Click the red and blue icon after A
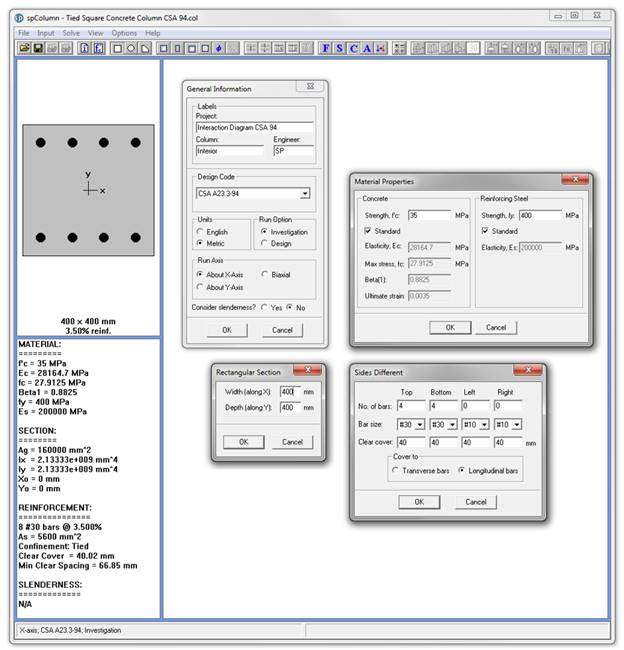The image size is (624, 650). (x=381, y=49)
